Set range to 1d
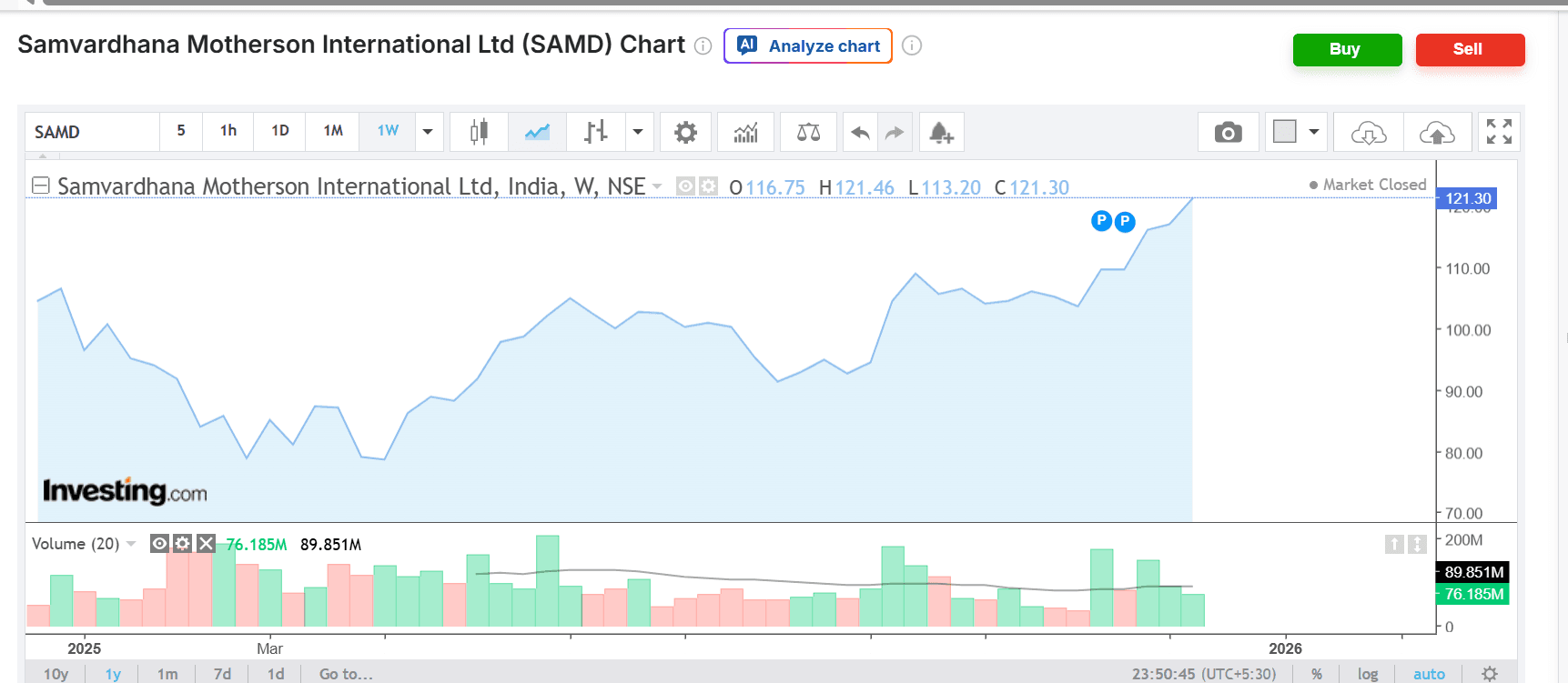The image size is (1568, 683). [x=276, y=674]
